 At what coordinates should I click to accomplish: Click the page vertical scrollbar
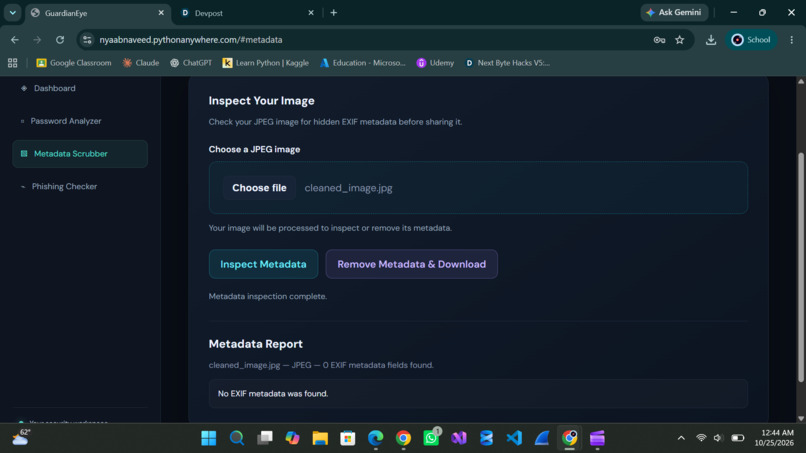pos(800,267)
